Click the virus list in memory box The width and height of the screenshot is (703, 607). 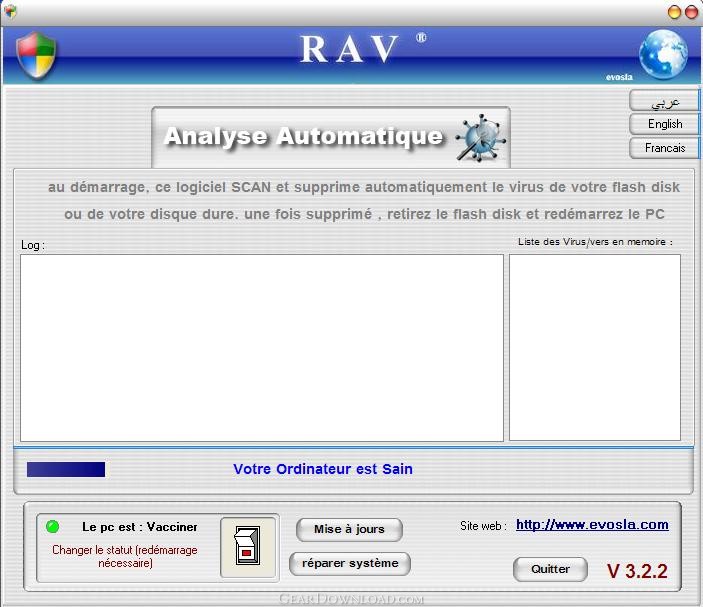pos(595,347)
